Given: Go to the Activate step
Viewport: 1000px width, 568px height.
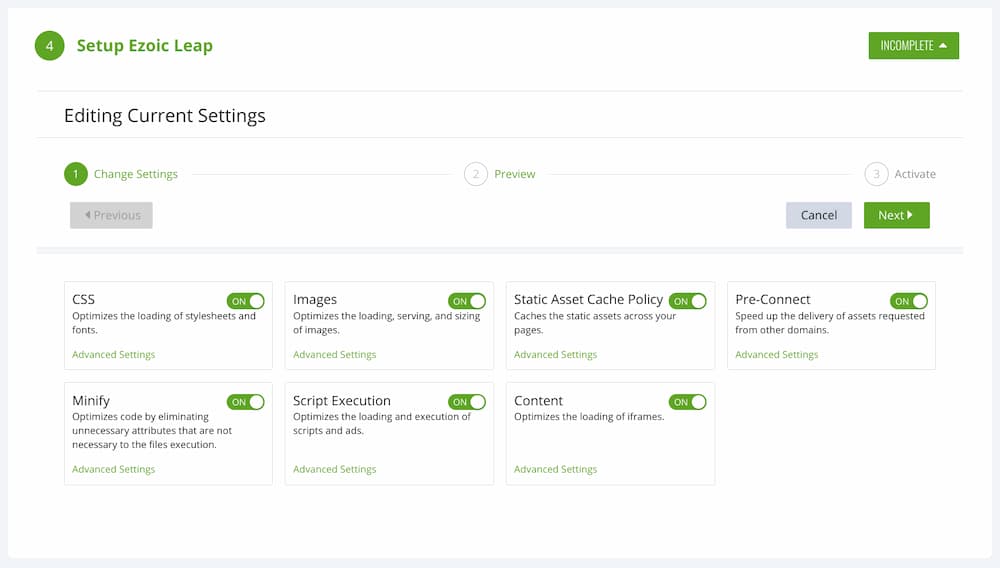Looking at the screenshot, I should pyautogui.click(x=901, y=174).
